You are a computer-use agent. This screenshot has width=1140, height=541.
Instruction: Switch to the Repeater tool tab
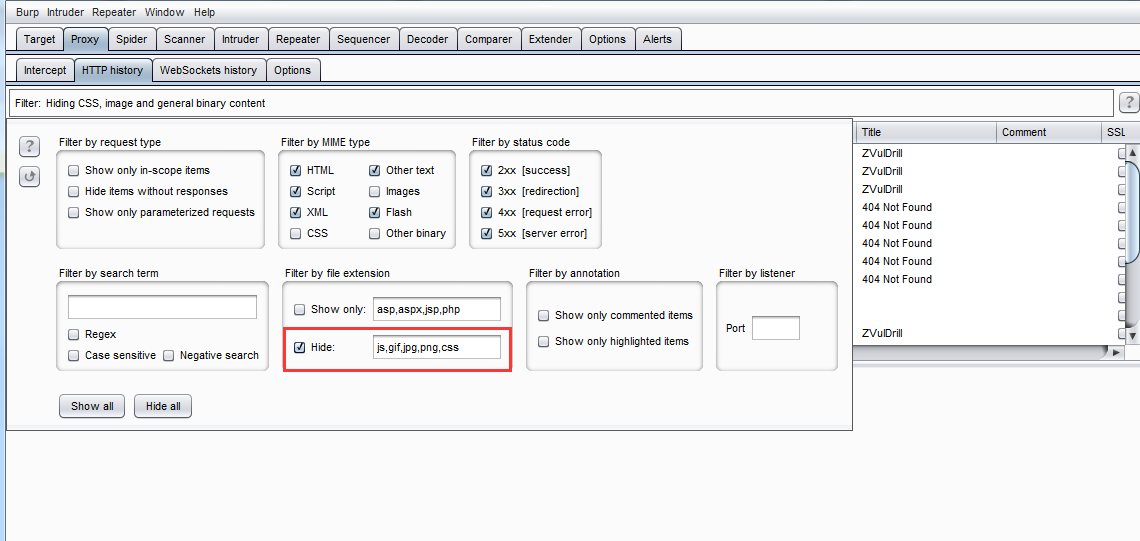(x=298, y=39)
